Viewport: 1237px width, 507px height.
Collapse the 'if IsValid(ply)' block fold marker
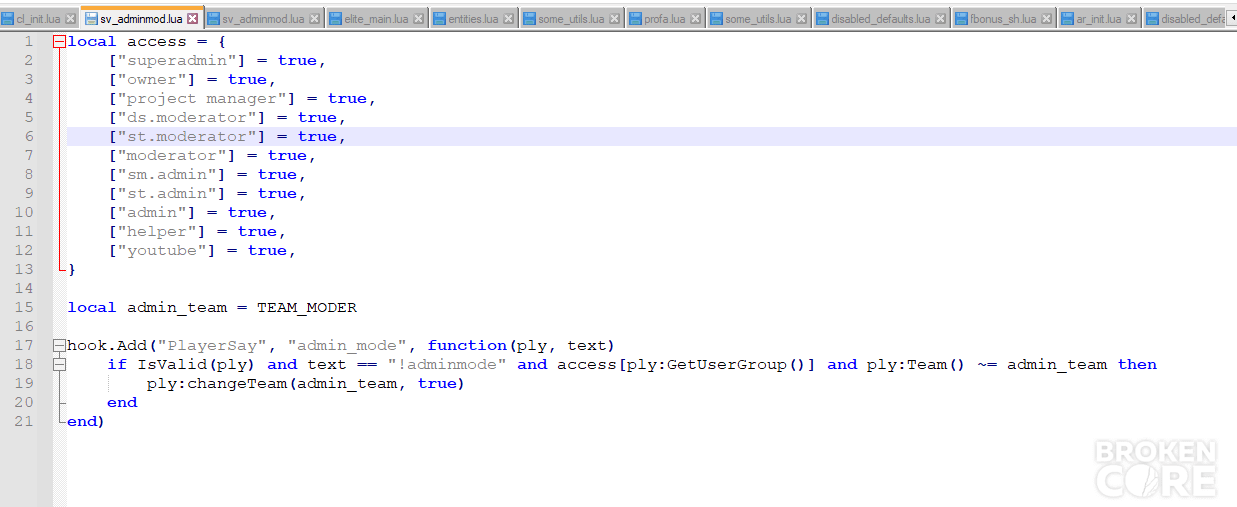[59, 365]
